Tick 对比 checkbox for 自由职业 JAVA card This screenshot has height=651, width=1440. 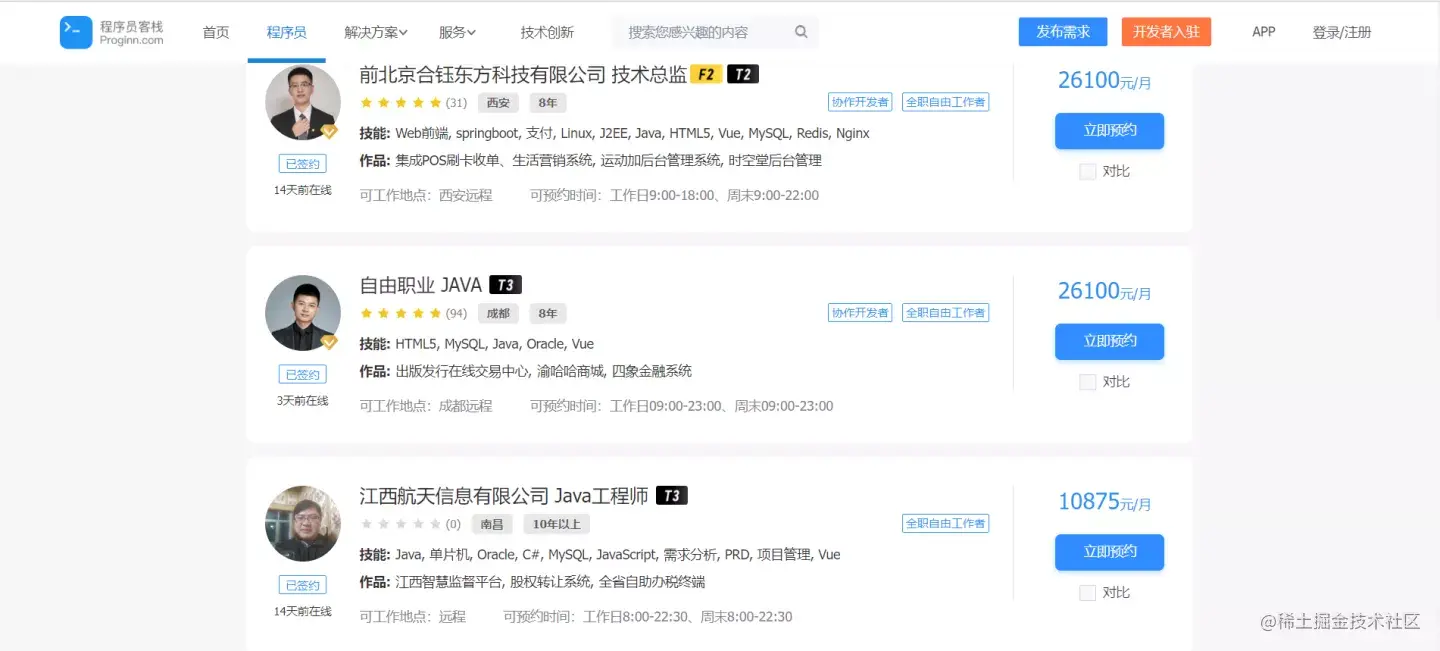[x=1088, y=382]
